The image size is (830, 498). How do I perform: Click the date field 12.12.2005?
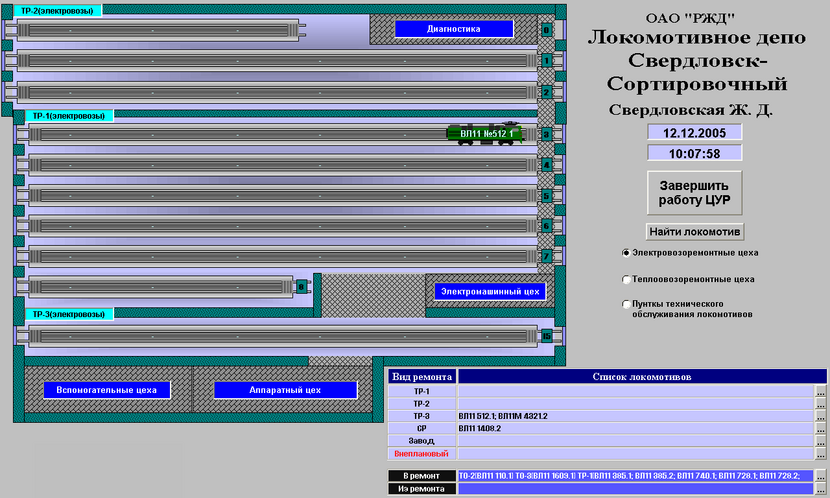pyautogui.click(x=694, y=132)
